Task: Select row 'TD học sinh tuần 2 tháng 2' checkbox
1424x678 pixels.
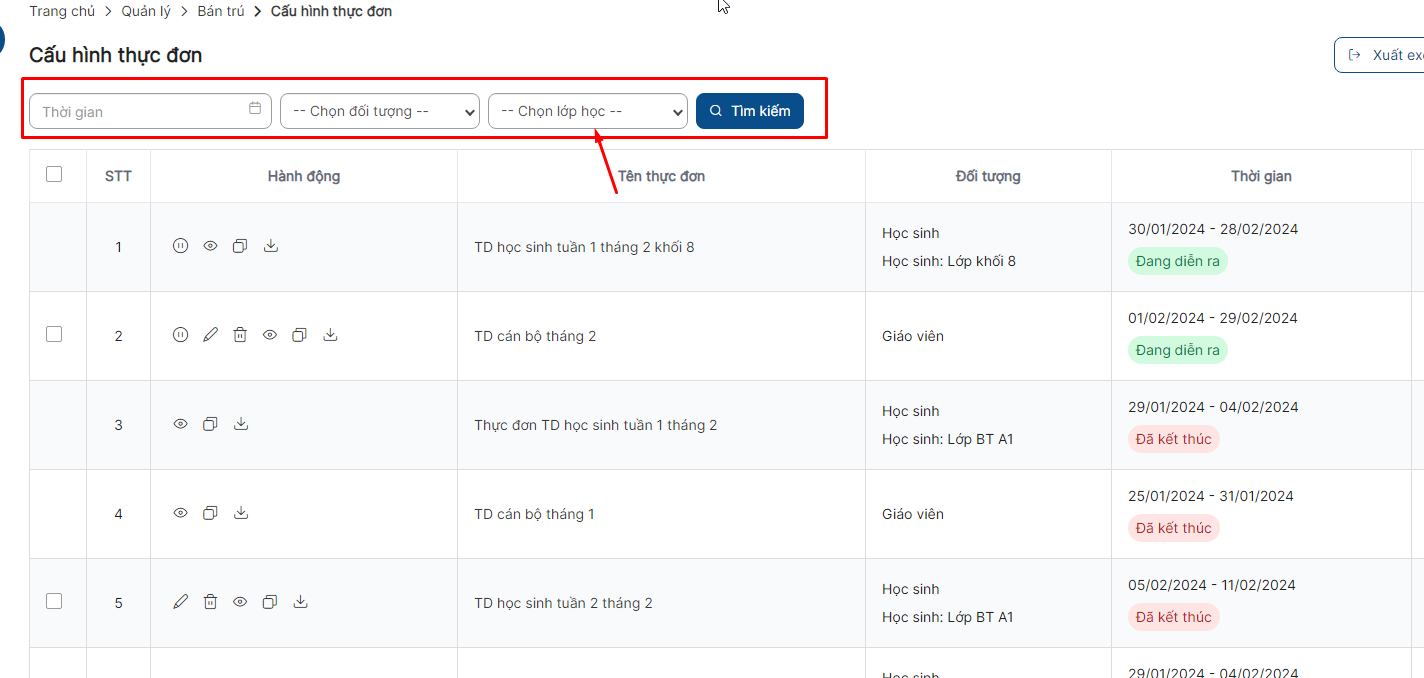Action: coord(54,601)
